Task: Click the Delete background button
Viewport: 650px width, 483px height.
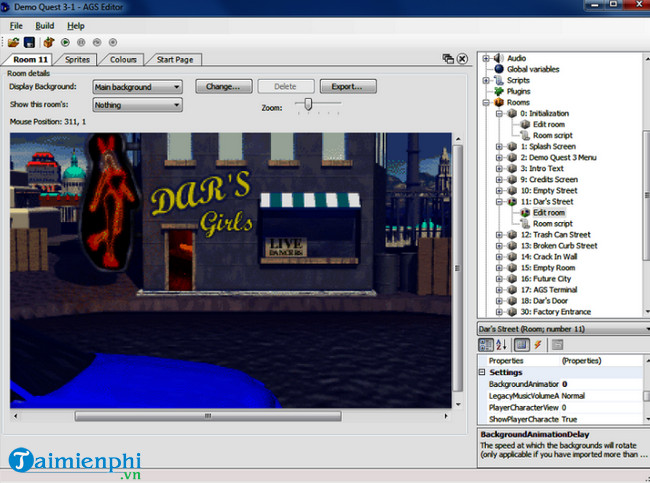Action: (x=285, y=87)
